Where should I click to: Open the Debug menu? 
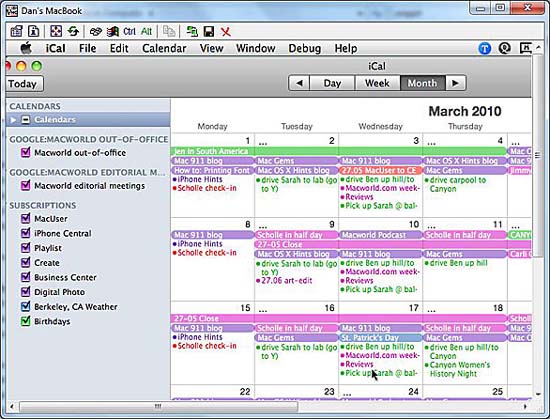pyautogui.click(x=304, y=48)
